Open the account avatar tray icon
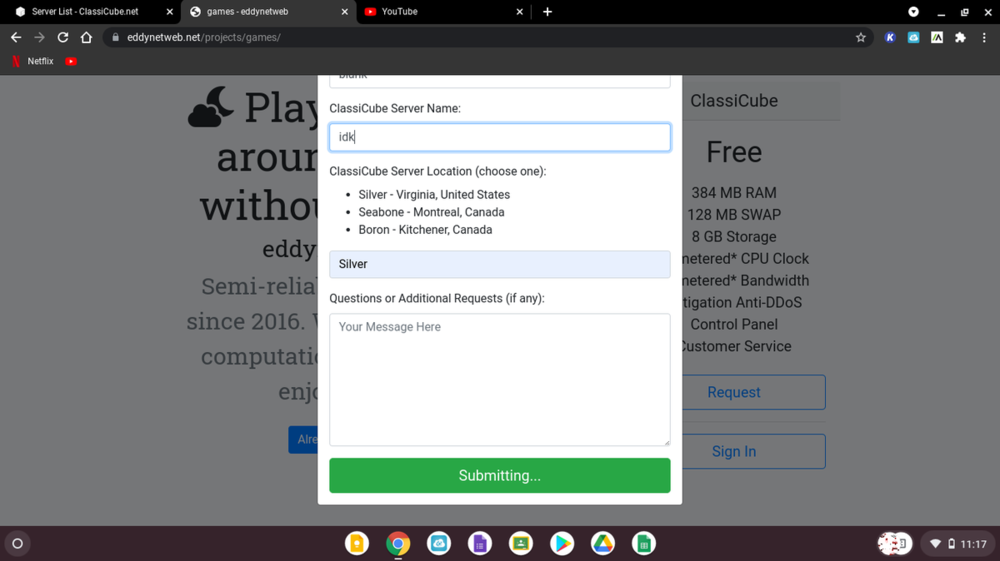The height and width of the screenshot is (561, 1000). pyautogui.click(x=895, y=544)
